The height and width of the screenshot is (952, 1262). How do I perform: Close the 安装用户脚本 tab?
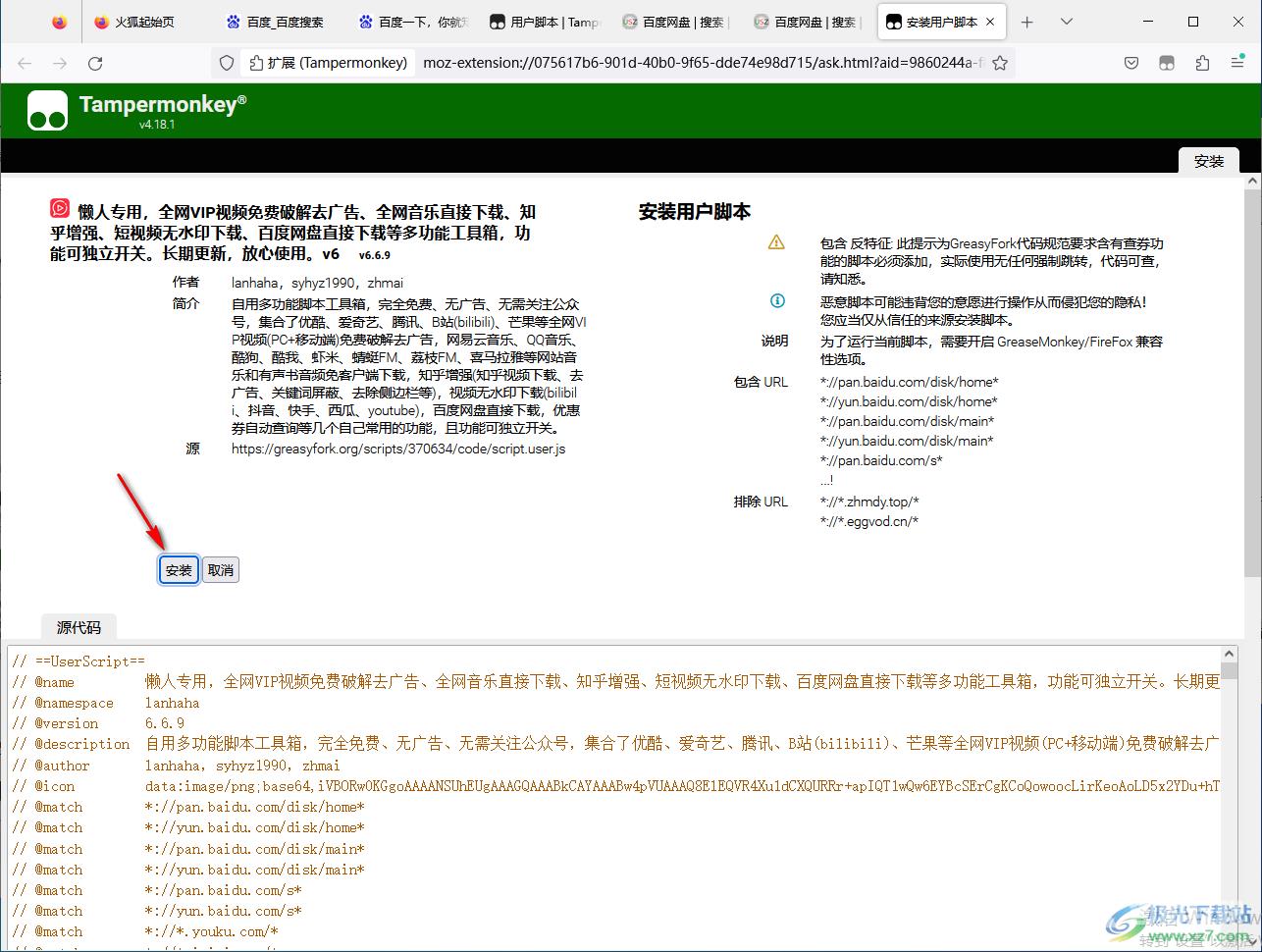(990, 22)
